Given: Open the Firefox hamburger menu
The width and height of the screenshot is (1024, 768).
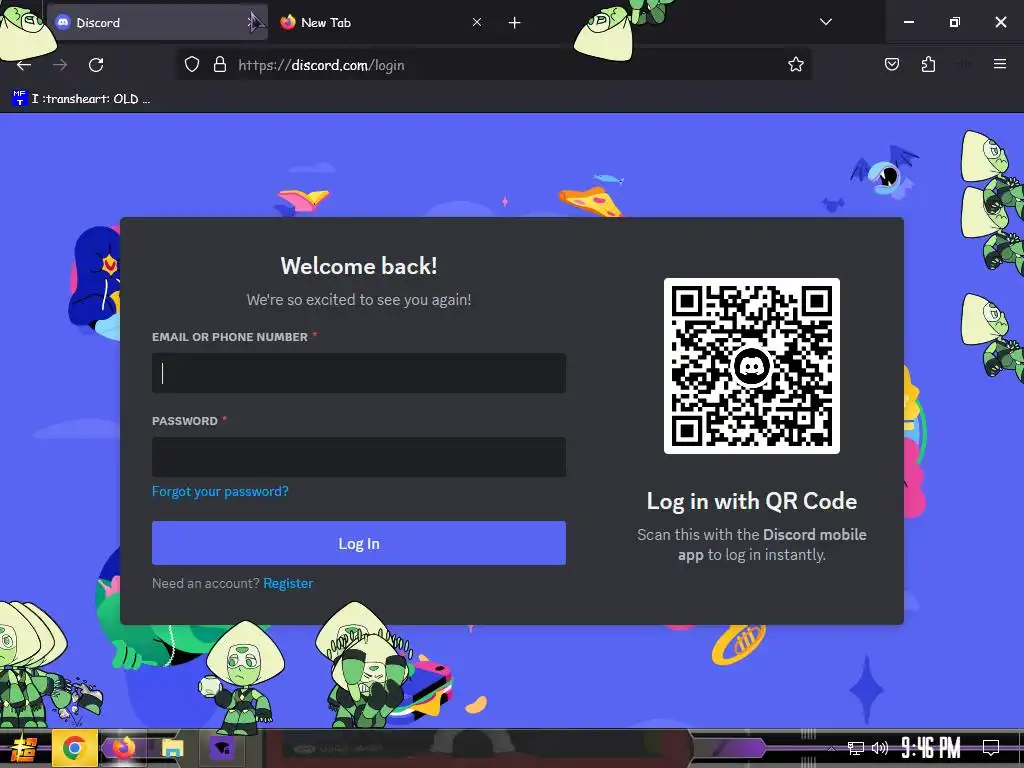Looking at the screenshot, I should pos(999,64).
